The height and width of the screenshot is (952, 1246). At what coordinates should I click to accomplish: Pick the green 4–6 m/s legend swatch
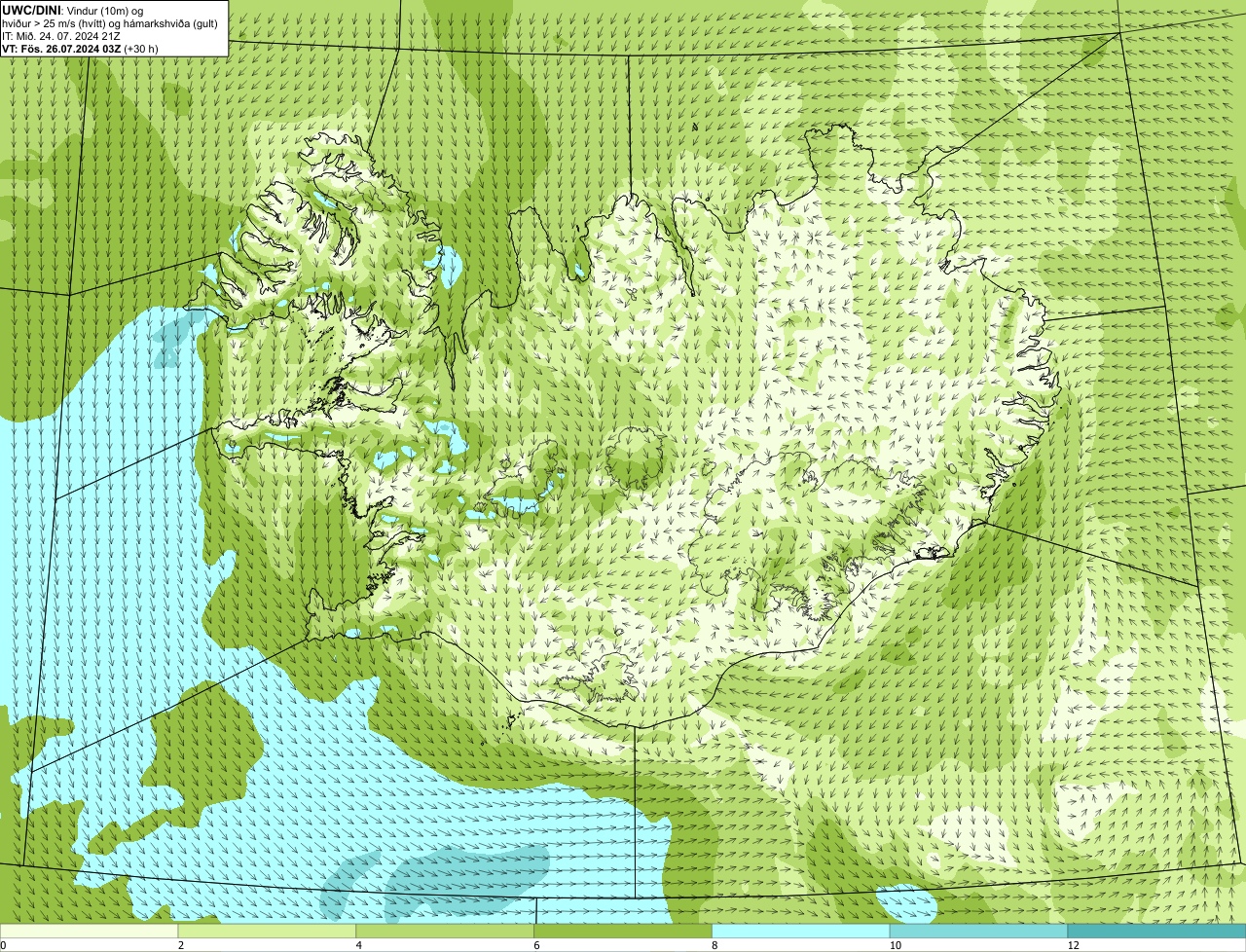click(x=446, y=932)
